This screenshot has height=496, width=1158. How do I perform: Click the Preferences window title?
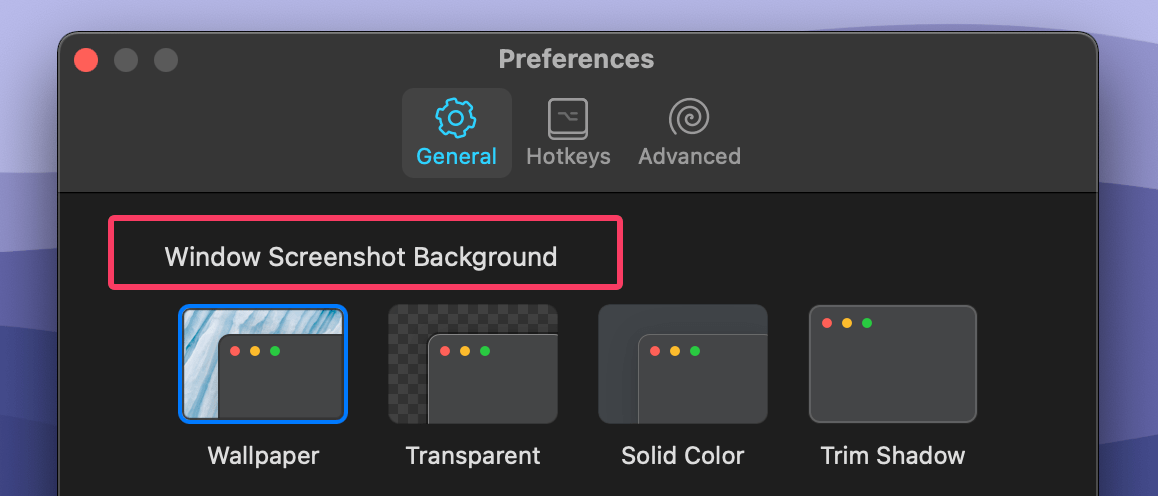point(576,59)
